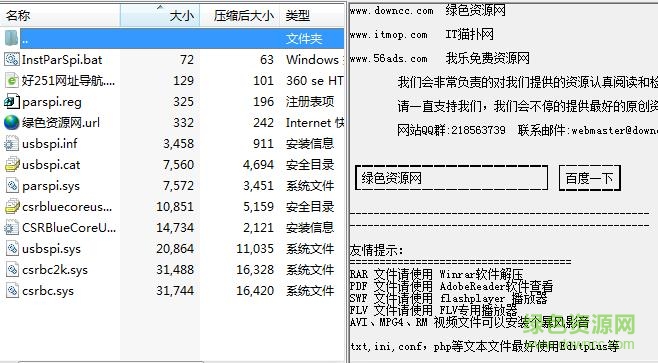Click www.itmop.com in the text pane
This screenshot has width=658, height=363.
point(389,34)
